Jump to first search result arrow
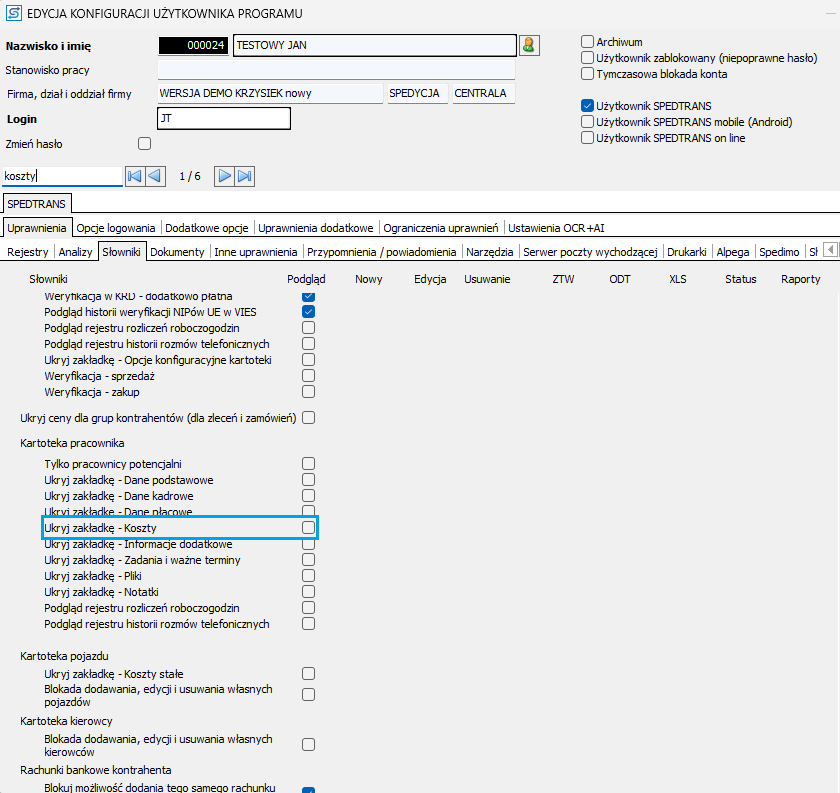 (x=135, y=176)
